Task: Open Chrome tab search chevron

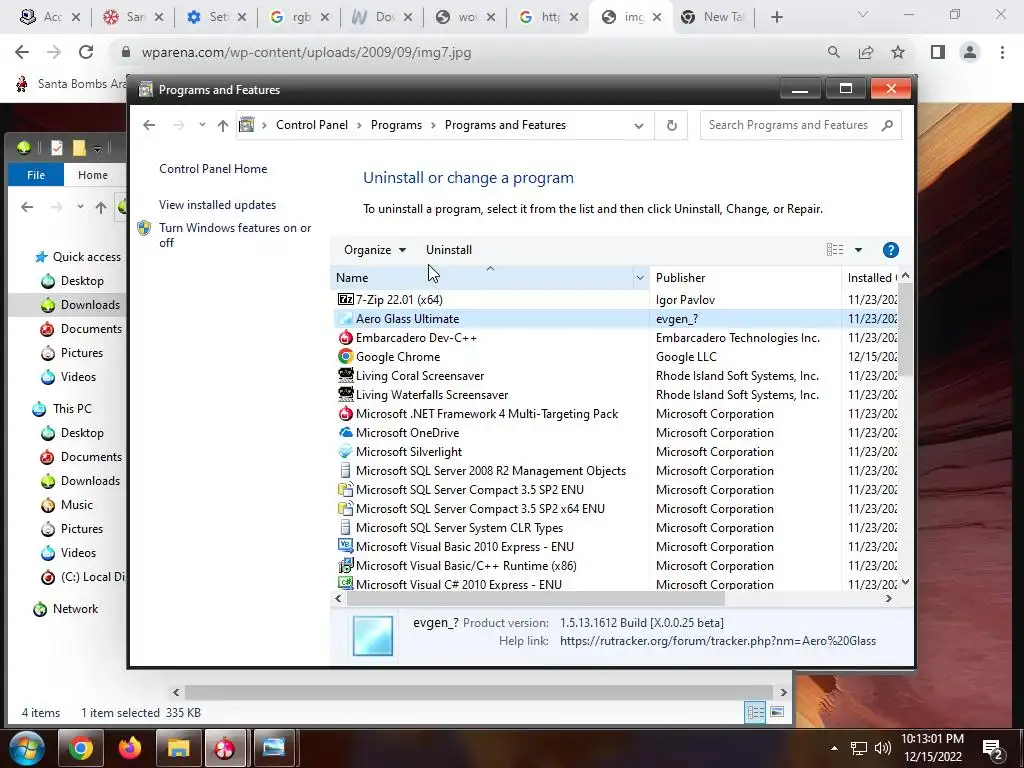Action: tap(863, 14)
